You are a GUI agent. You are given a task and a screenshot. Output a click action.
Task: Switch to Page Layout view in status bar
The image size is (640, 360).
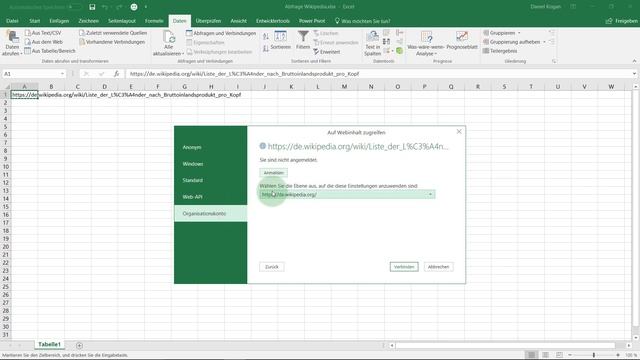(545, 355)
